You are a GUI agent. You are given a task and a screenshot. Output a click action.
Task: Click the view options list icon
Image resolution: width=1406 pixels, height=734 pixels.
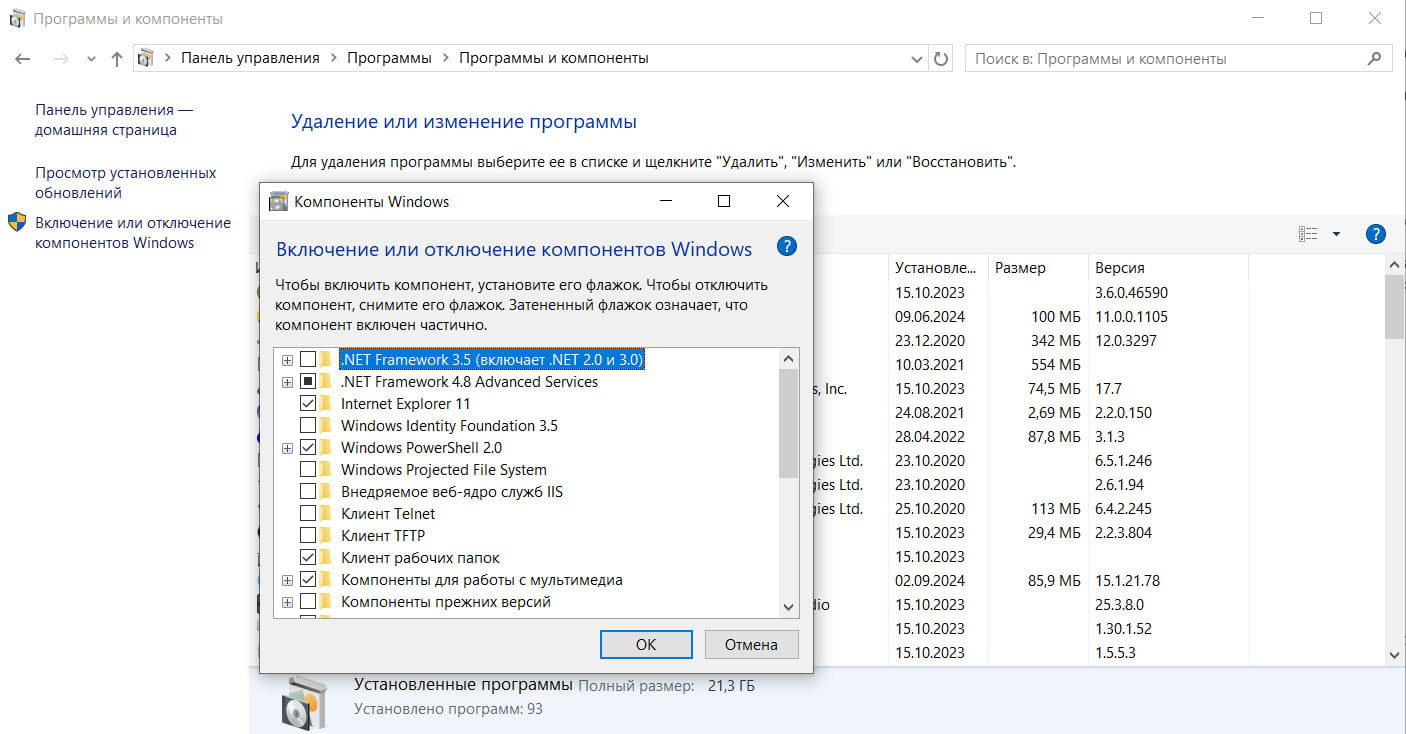[x=1308, y=234]
